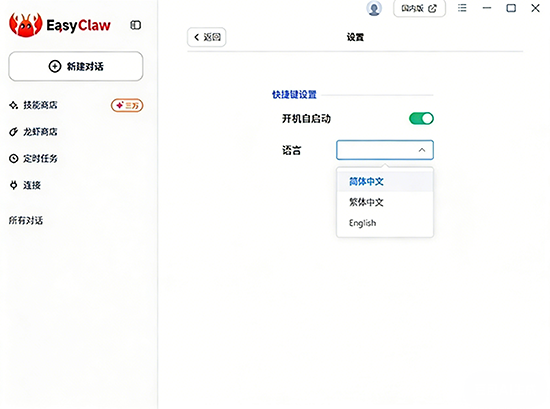550x409 pixels.
Task: Click the user avatar icon
Action: [x=374, y=8]
